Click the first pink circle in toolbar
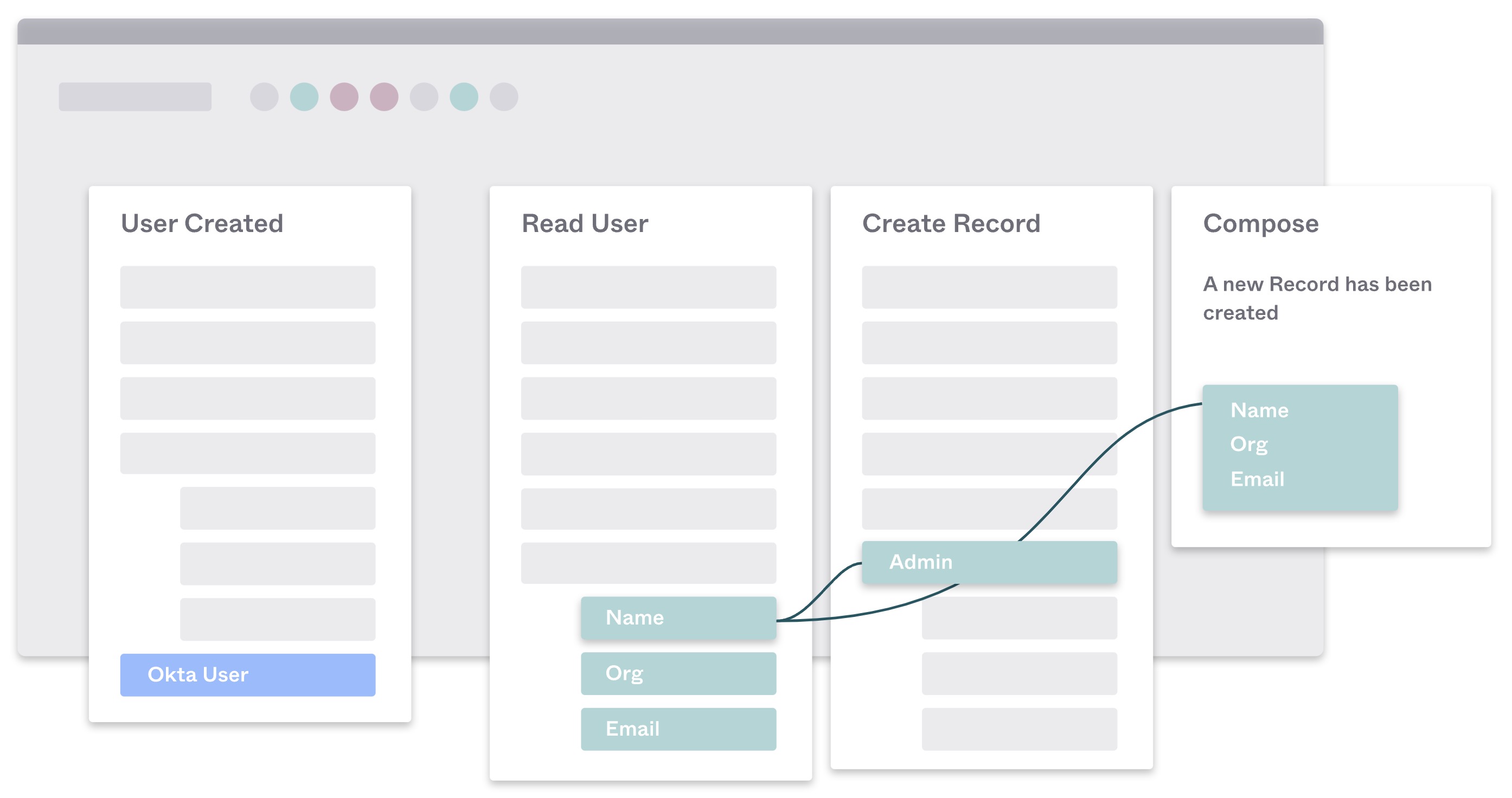Image resolution: width=1512 pixels, height=798 pixels. coord(344,97)
